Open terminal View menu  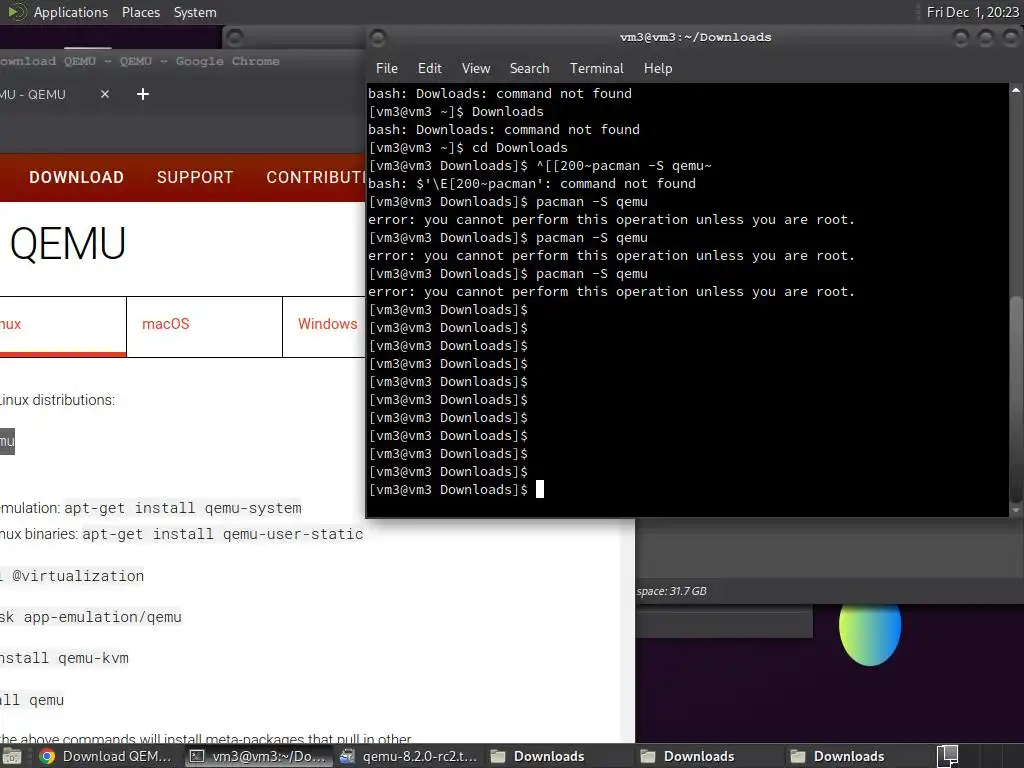(475, 69)
